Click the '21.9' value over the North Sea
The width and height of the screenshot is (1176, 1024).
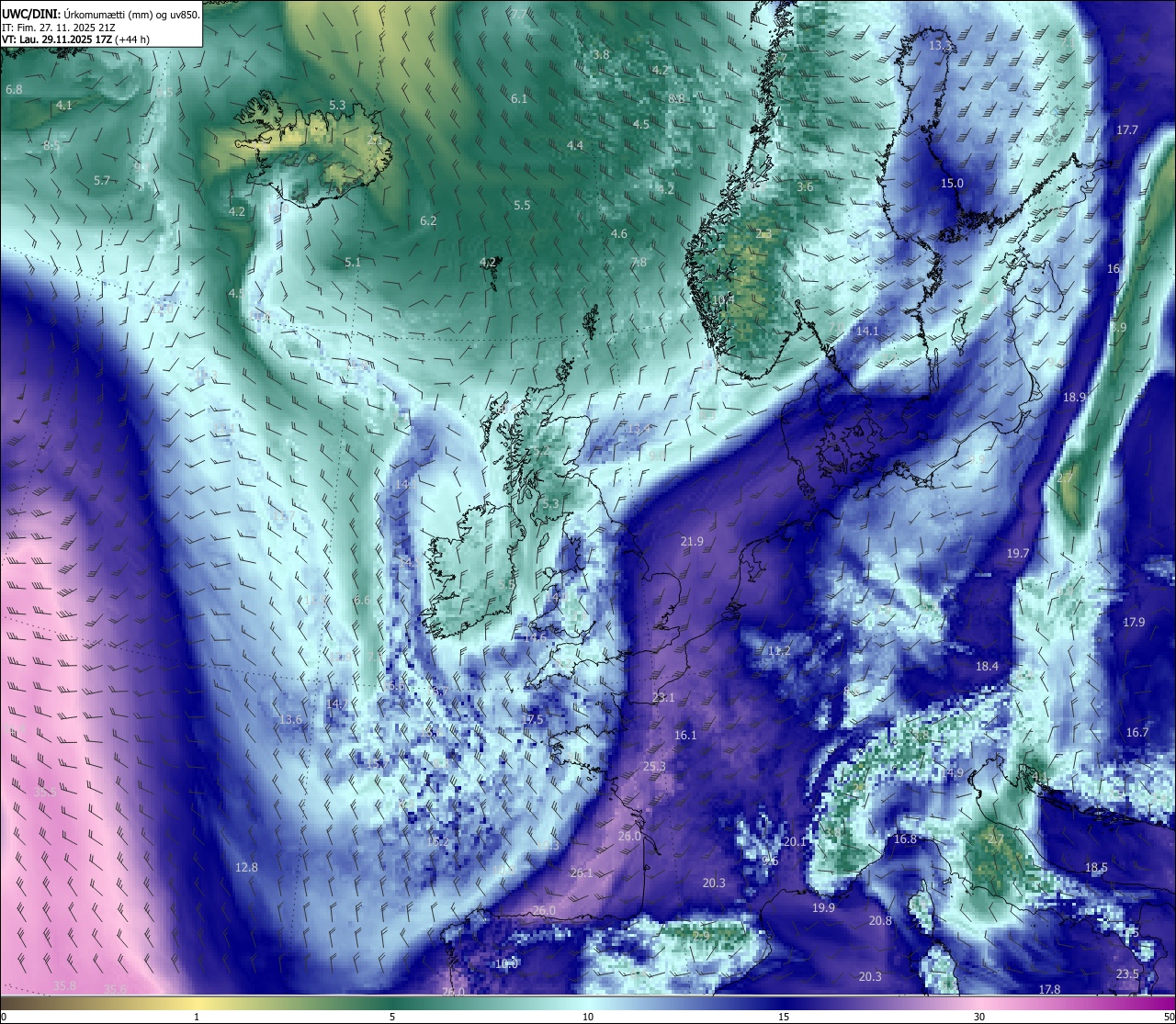click(692, 541)
